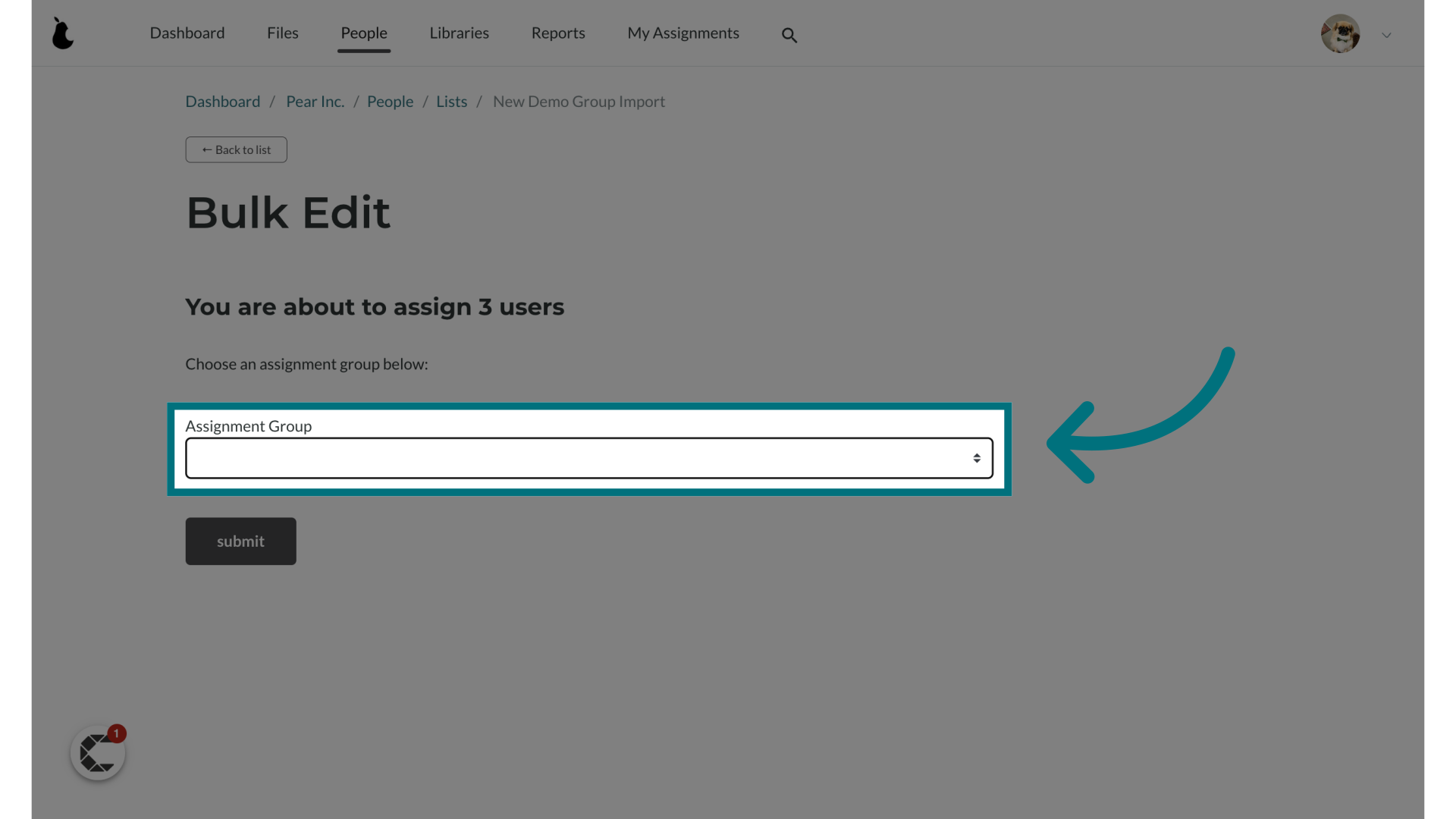This screenshot has width=1456, height=819.
Task: Click the submit button
Action: point(240,540)
